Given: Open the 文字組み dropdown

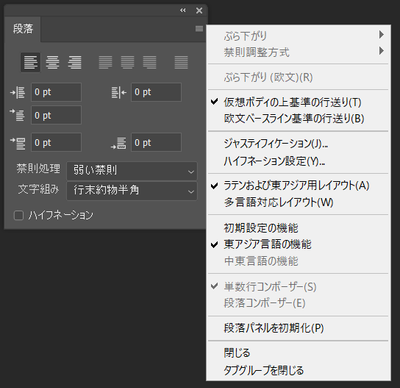Looking at the screenshot, I should pos(132,191).
